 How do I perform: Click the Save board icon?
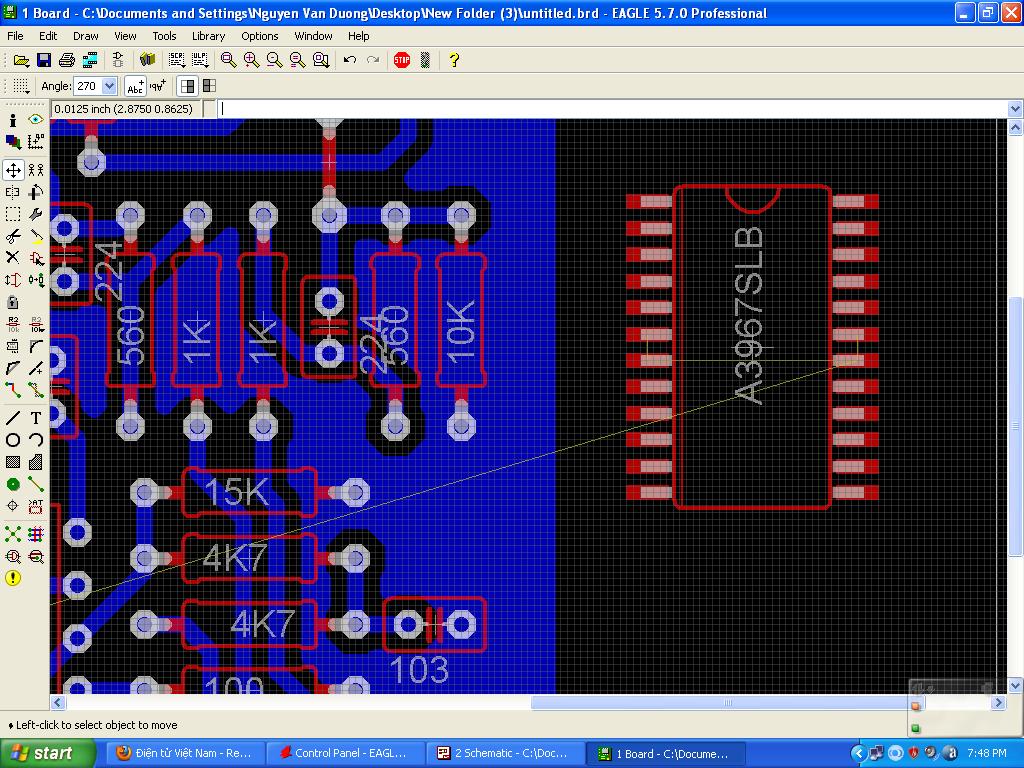point(44,60)
